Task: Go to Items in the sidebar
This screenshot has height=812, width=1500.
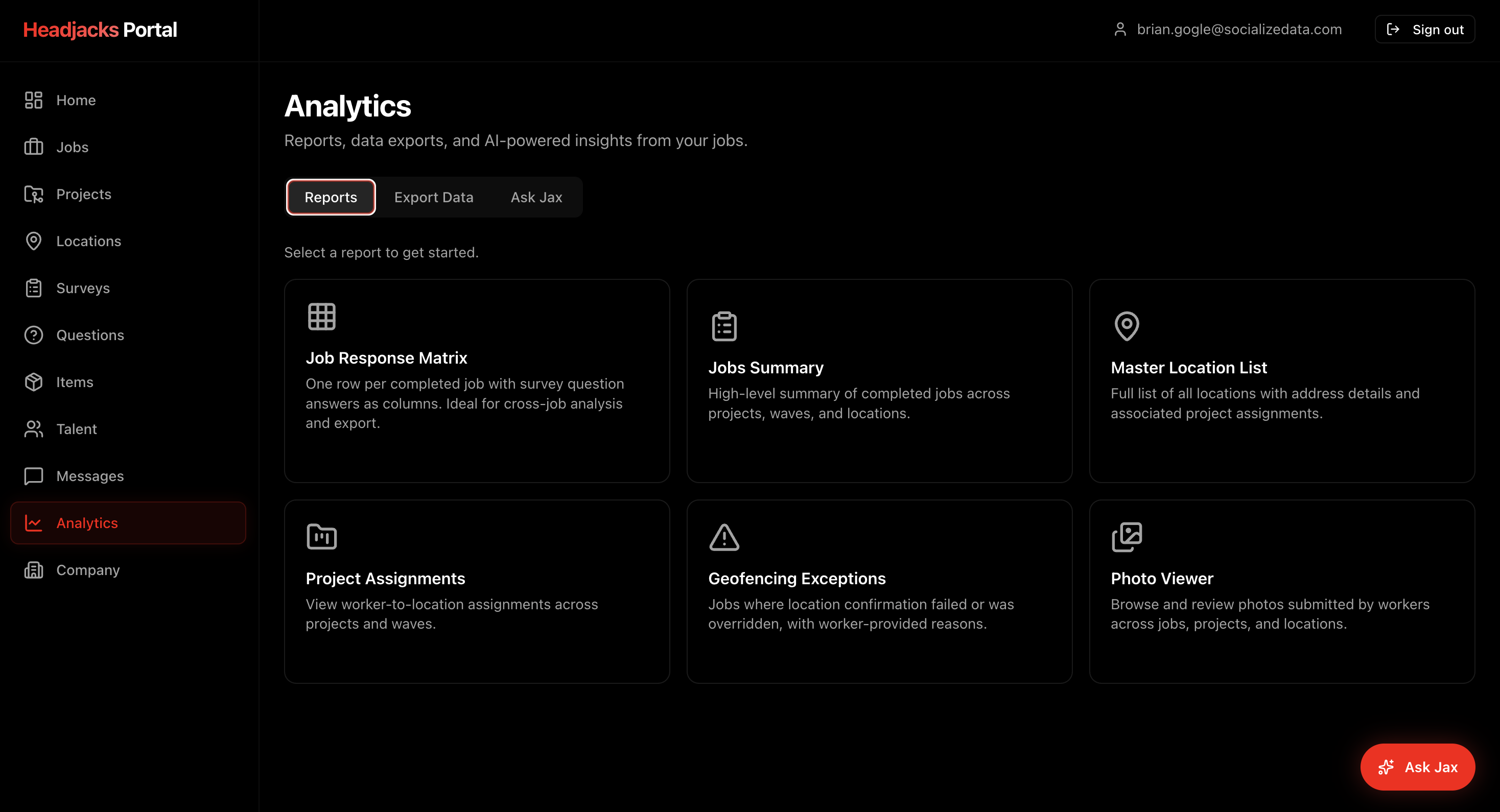Action: [128, 382]
